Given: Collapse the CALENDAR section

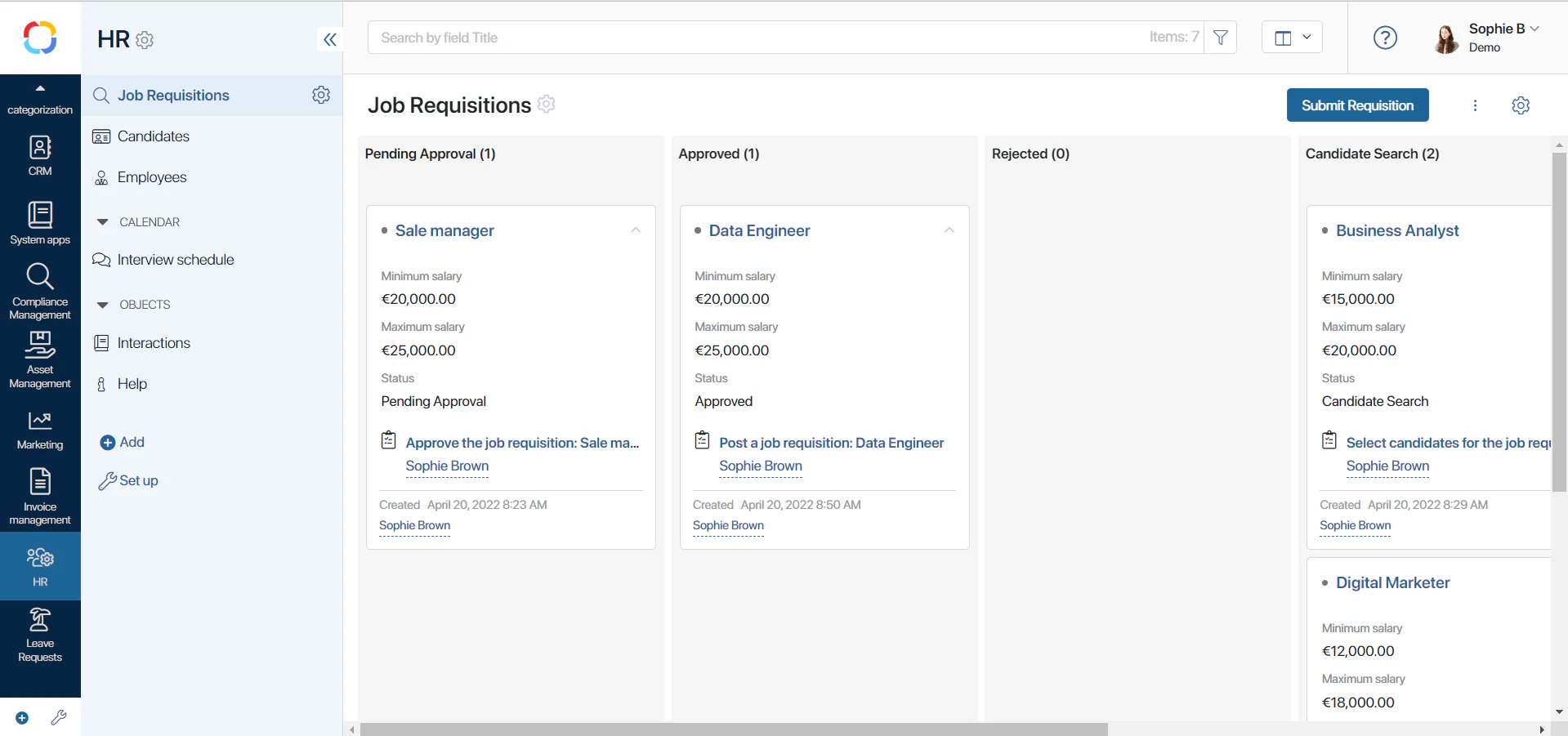Looking at the screenshot, I should click(x=103, y=222).
